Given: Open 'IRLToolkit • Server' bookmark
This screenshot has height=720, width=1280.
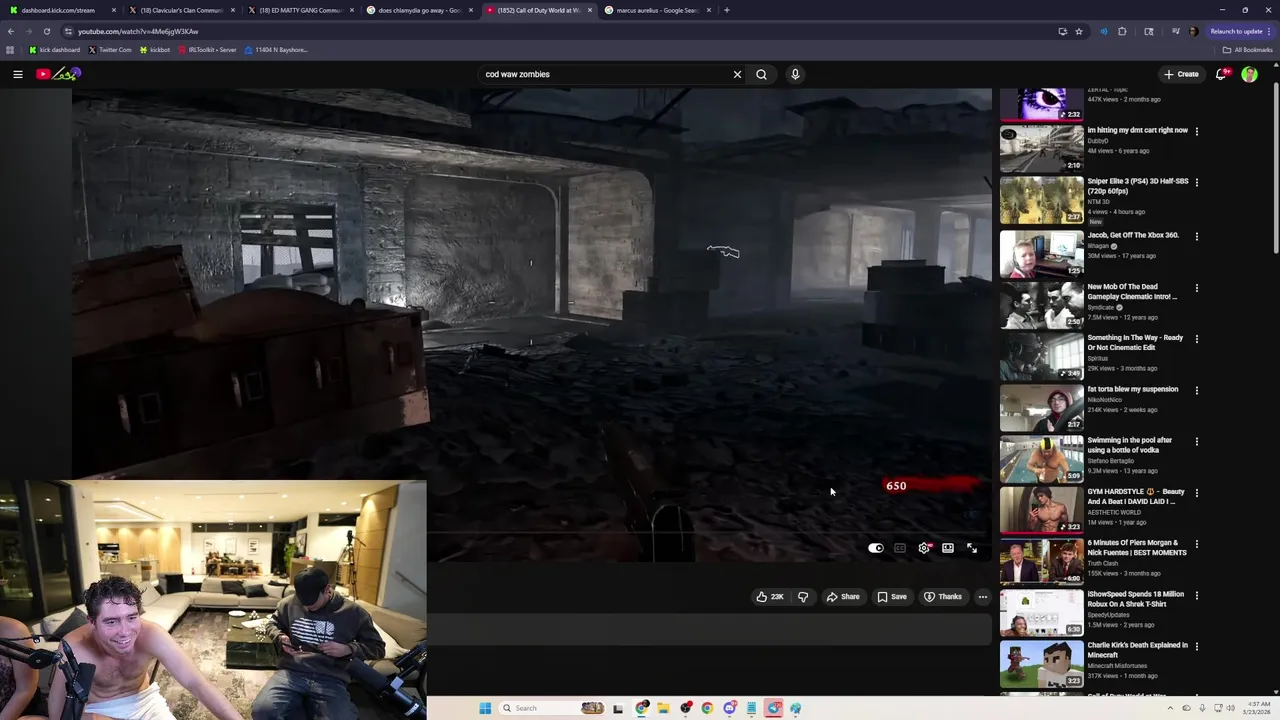Looking at the screenshot, I should click(208, 50).
